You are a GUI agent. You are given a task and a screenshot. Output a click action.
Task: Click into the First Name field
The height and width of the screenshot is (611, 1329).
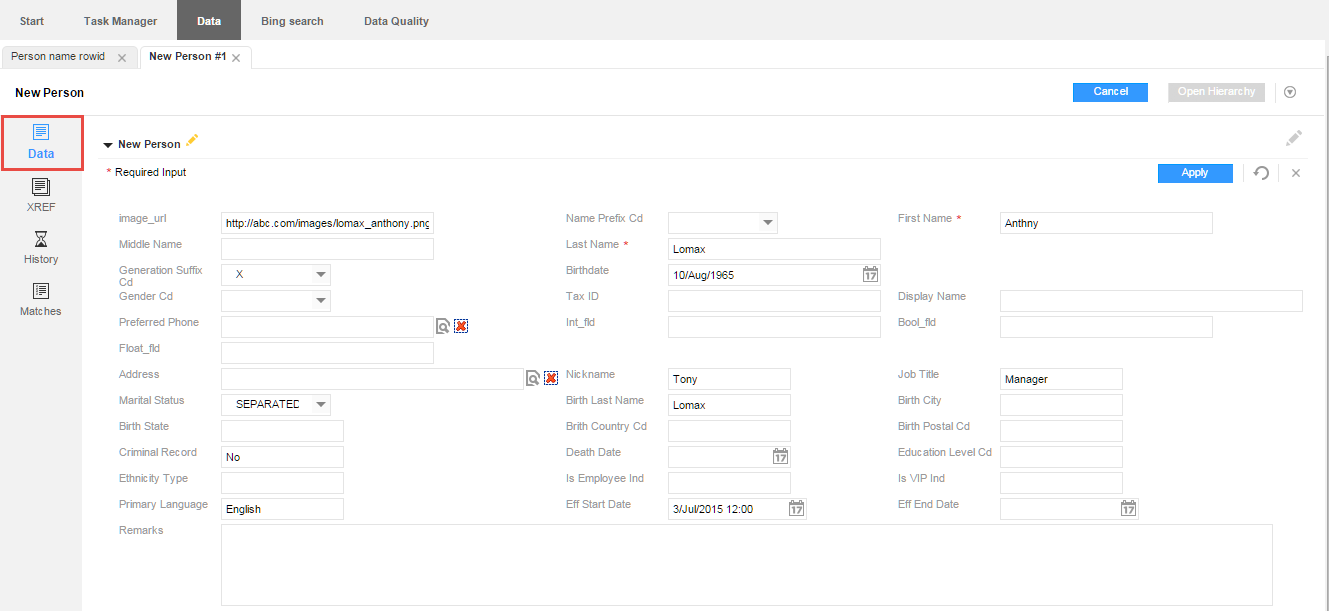[1105, 223]
